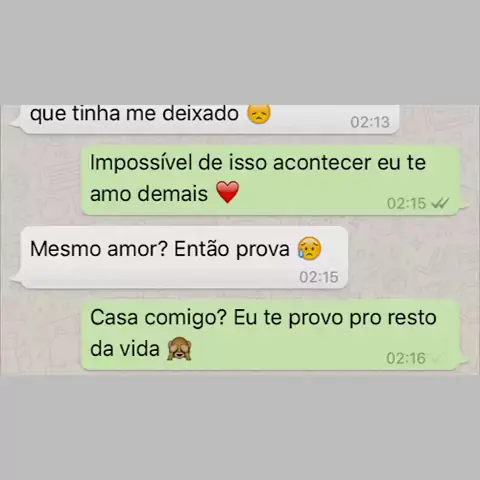Click the 02:16 timestamp
The image size is (480, 480).
(x=406, y=359)
